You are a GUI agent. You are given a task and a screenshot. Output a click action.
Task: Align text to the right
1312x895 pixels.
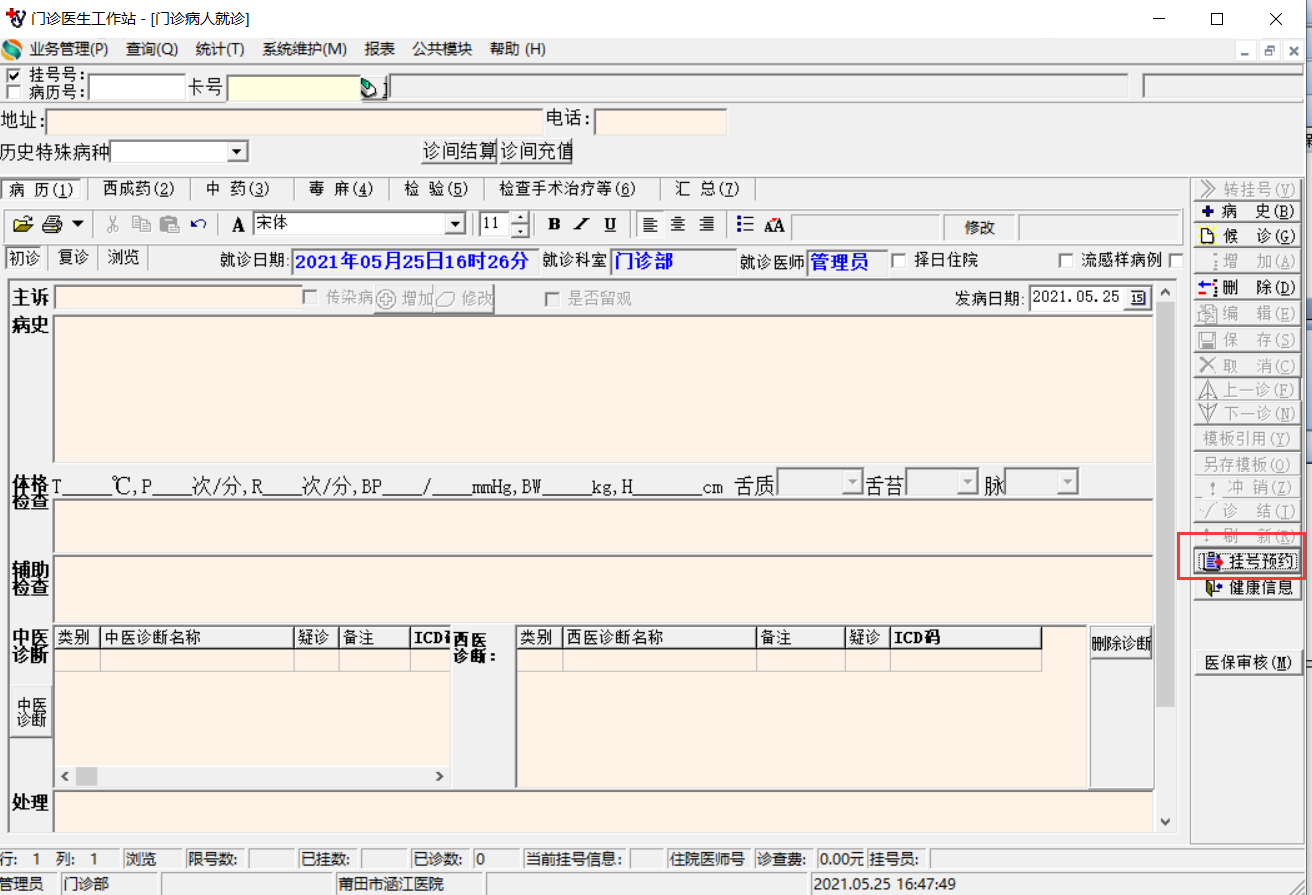click(x=707, y=224)
